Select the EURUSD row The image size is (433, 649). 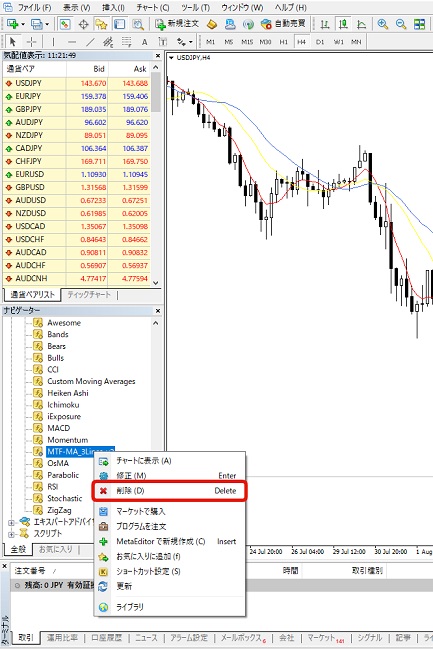(x=76, y=174)
